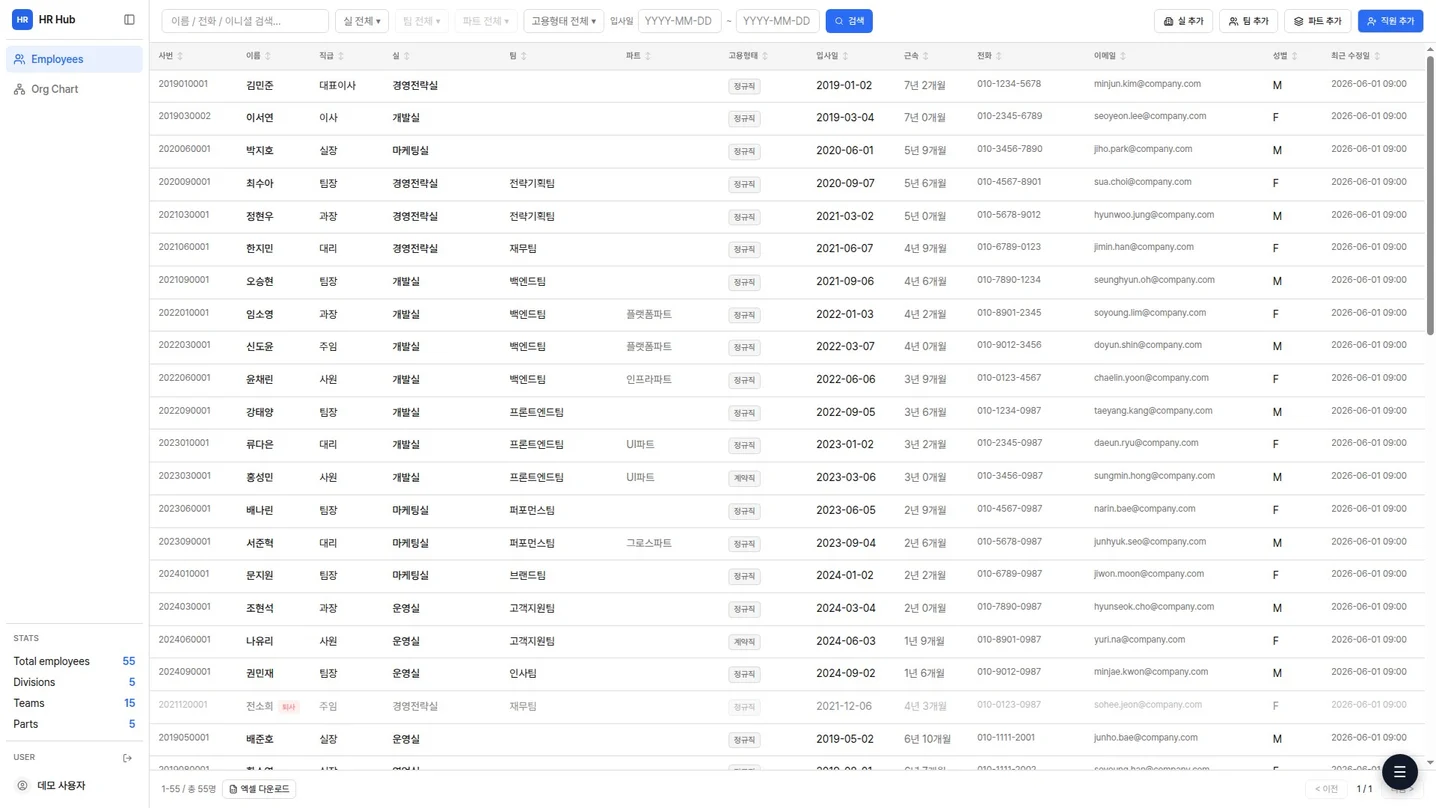The height and width of the screenshot is (808, 1436).
Task: Sort table by 전화 column
Action: tap(989, 56)
